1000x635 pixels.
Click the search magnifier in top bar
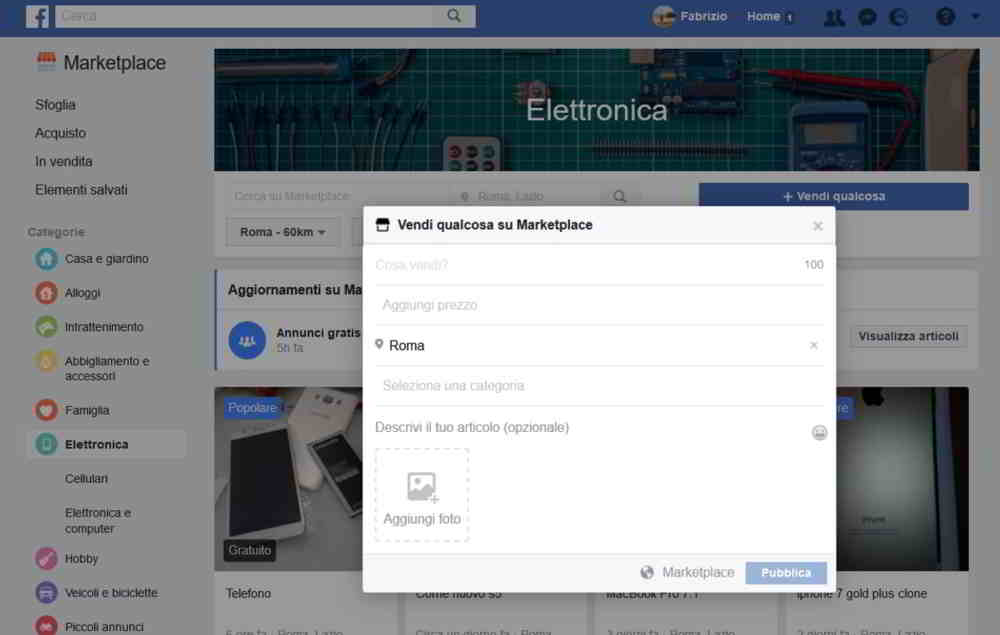[x=453, y=16]
